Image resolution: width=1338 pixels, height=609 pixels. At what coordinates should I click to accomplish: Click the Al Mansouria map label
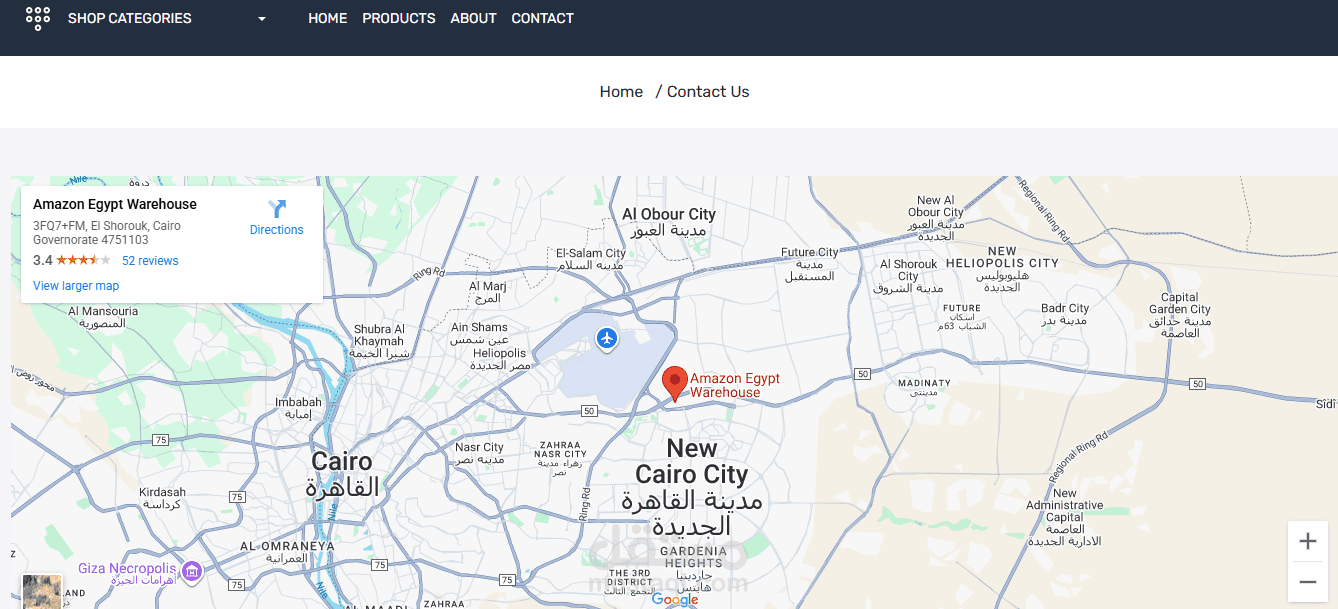click(103, 317)
